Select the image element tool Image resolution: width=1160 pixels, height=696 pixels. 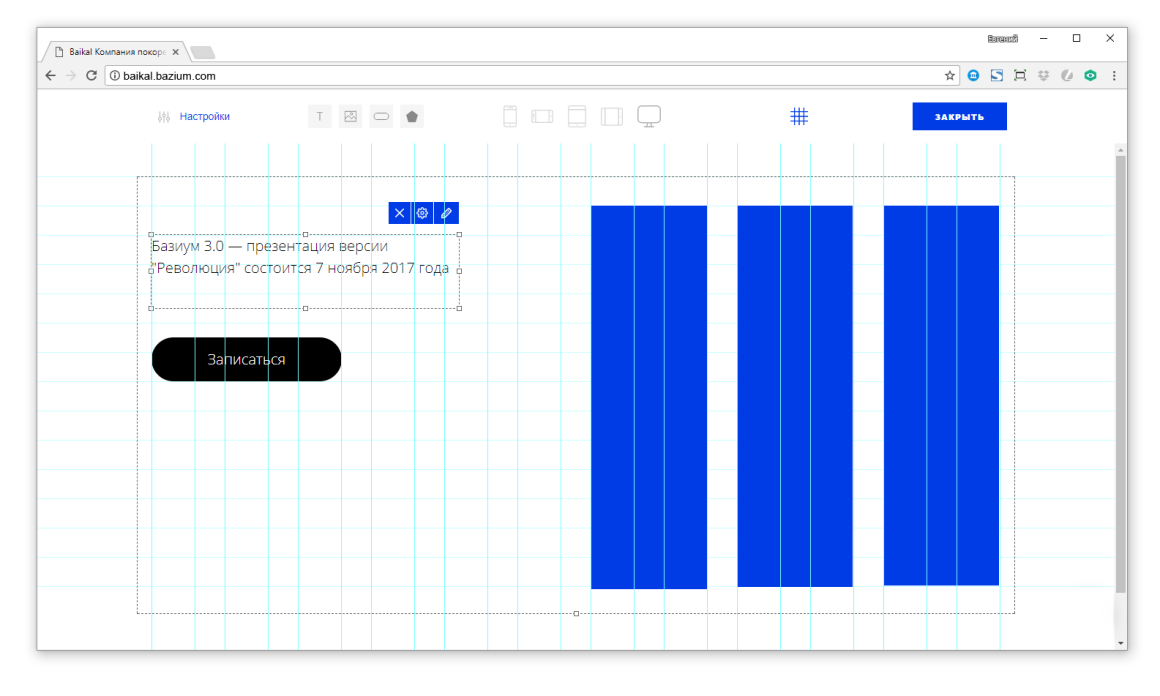click(x=351, y=116)
